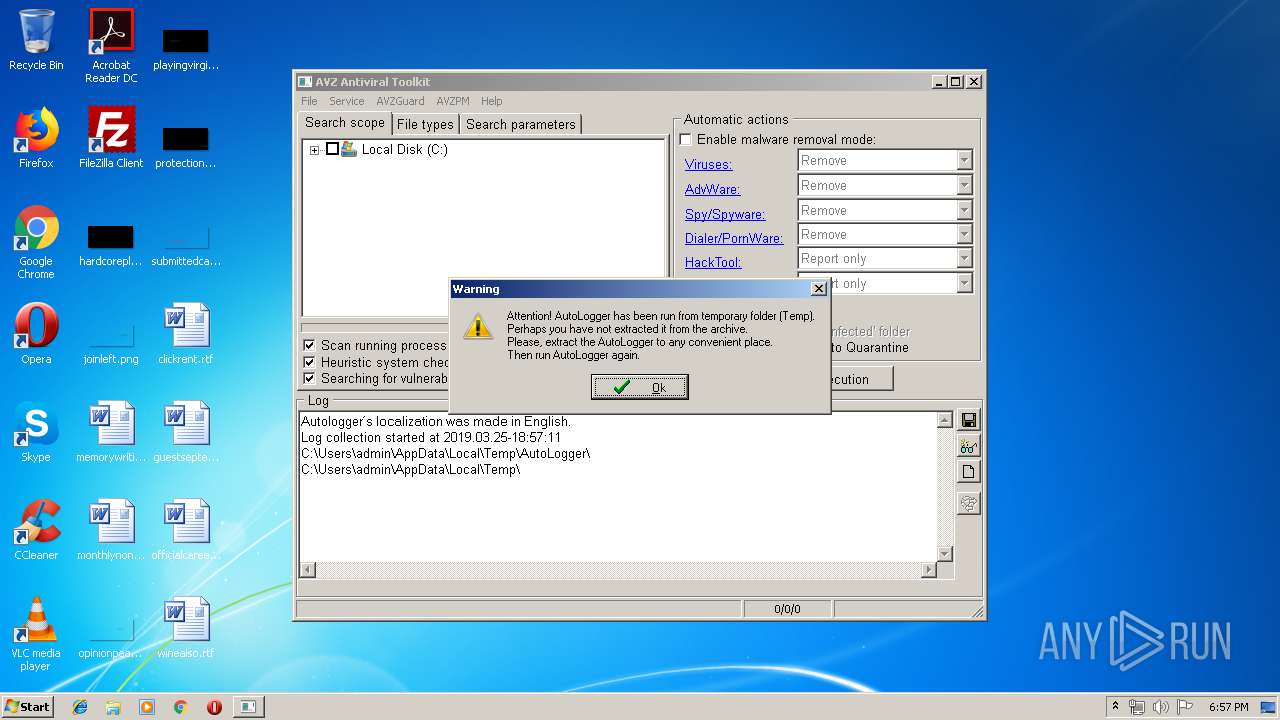Open the Start menu
This screenshot has width=1280, height=720.
pos(27,707)
